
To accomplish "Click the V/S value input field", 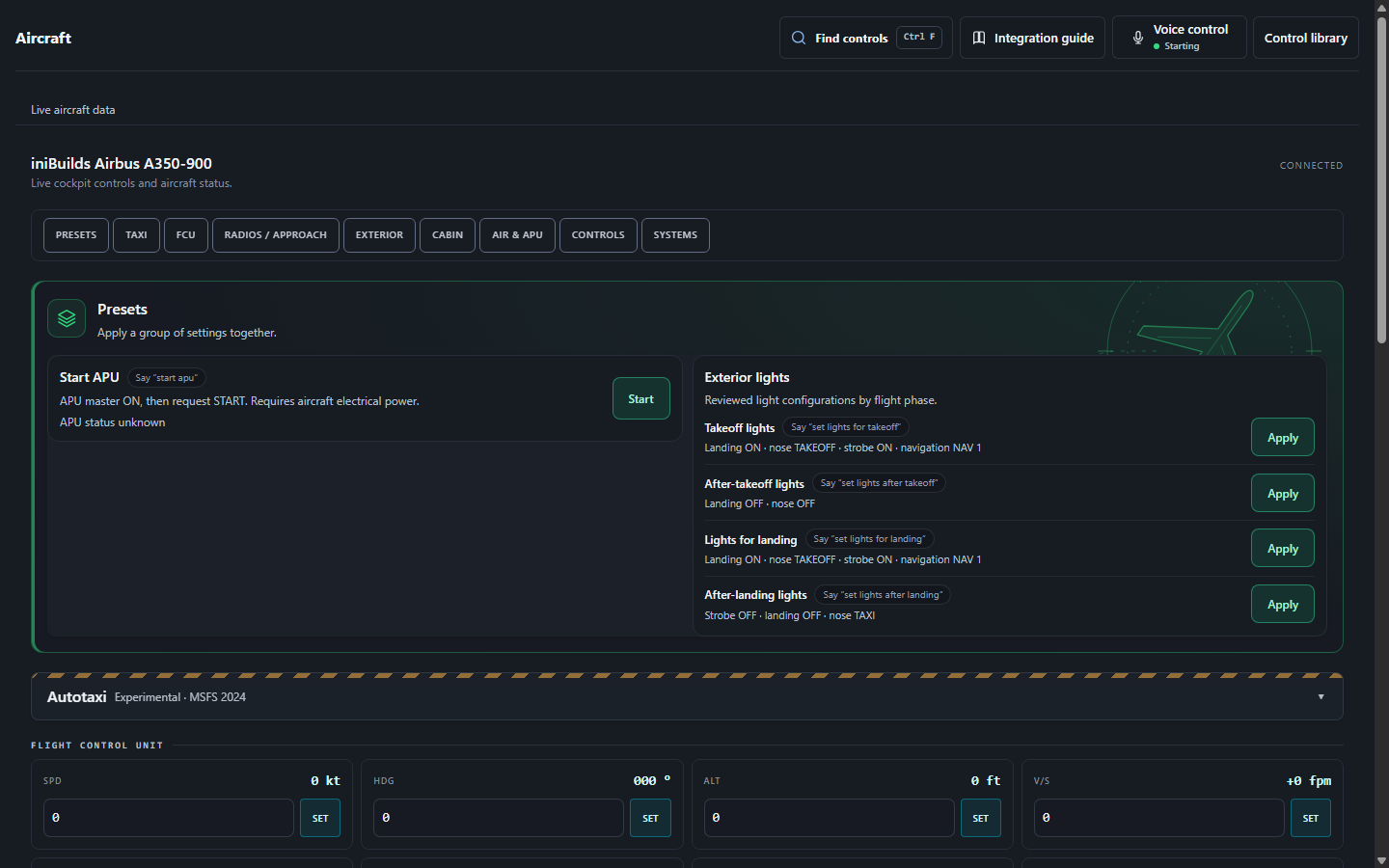I will pos(1159,818).
